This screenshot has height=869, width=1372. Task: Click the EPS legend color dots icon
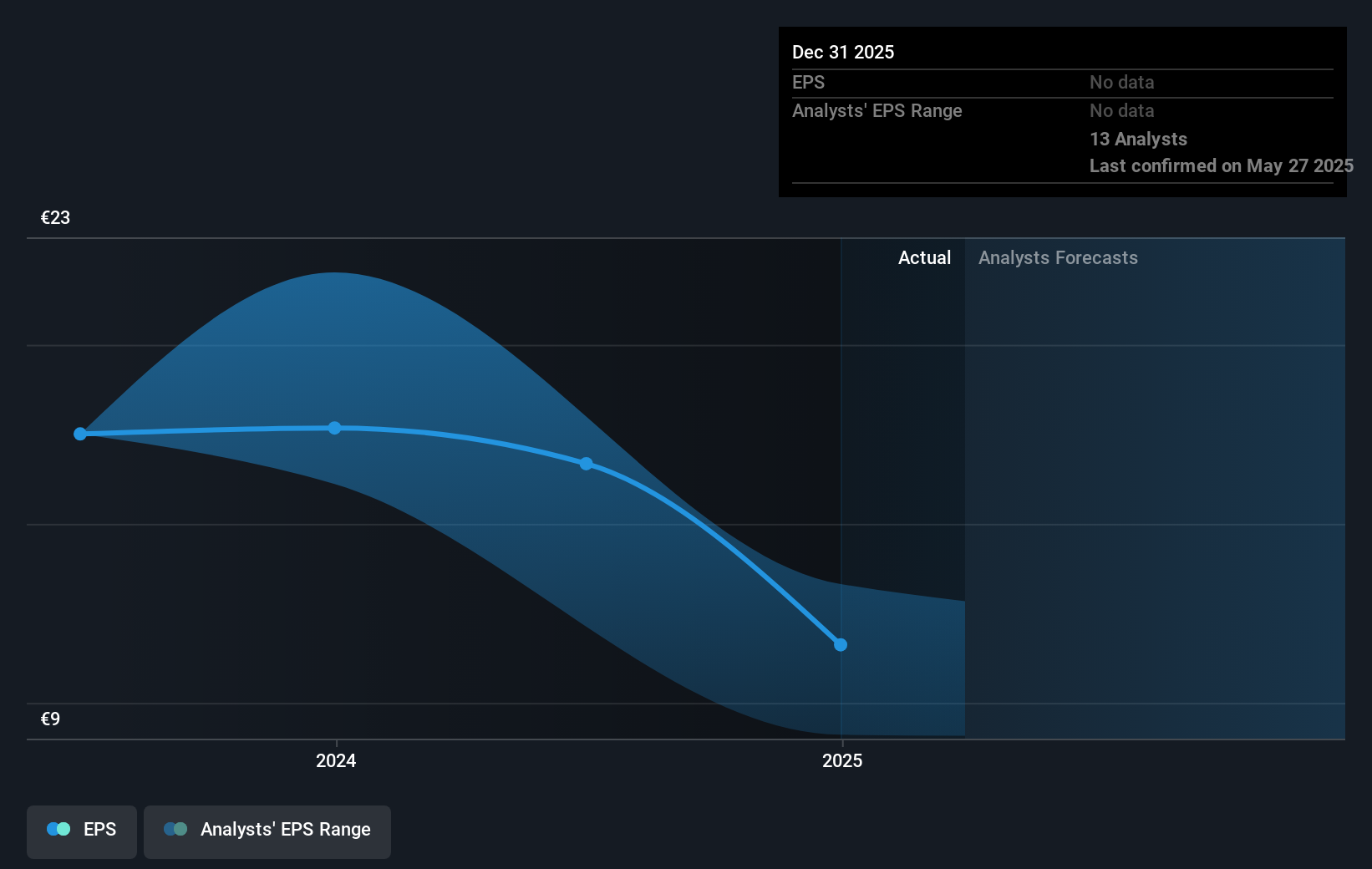pyautogui.click(x=58, y=829)
